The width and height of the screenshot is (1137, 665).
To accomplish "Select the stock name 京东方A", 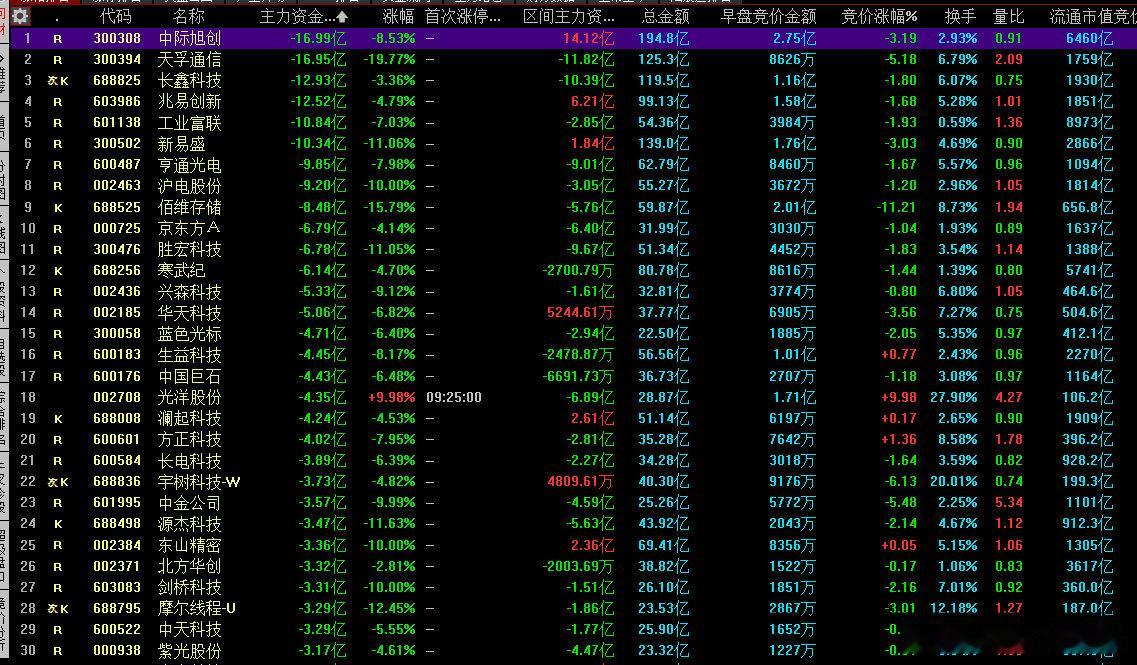I will pos(189,228).
